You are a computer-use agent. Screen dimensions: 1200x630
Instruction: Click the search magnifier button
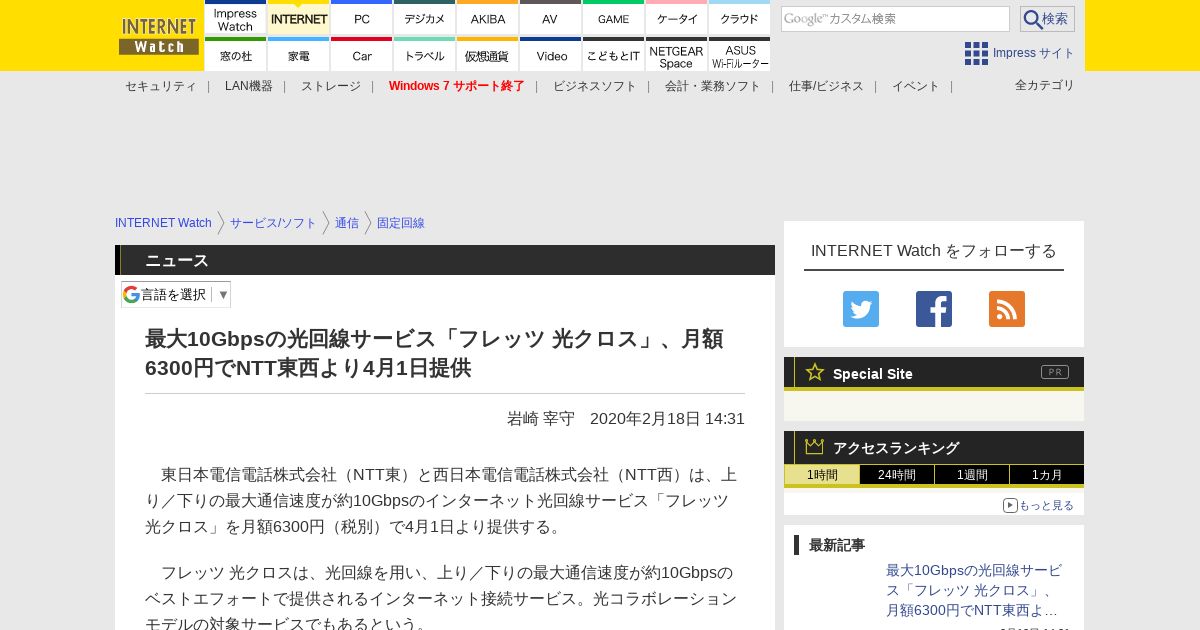coord(1047,19)
